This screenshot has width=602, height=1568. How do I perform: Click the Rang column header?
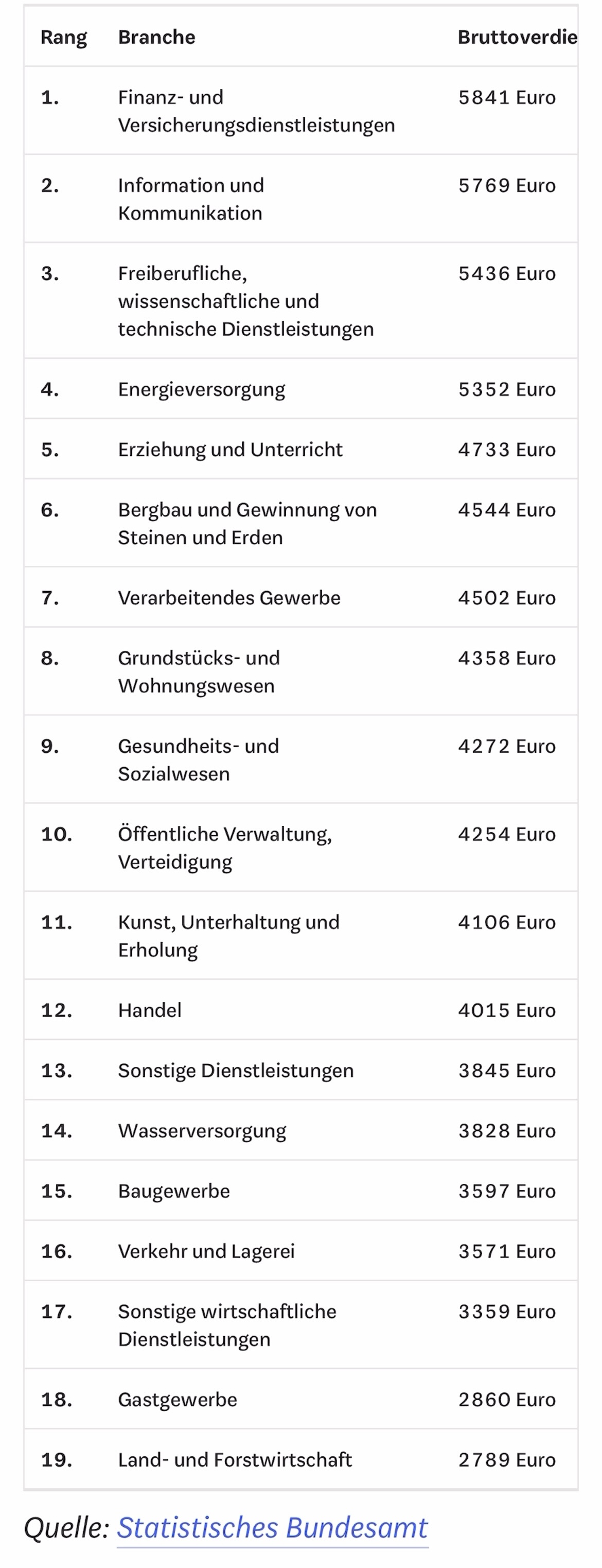[63, 37]
